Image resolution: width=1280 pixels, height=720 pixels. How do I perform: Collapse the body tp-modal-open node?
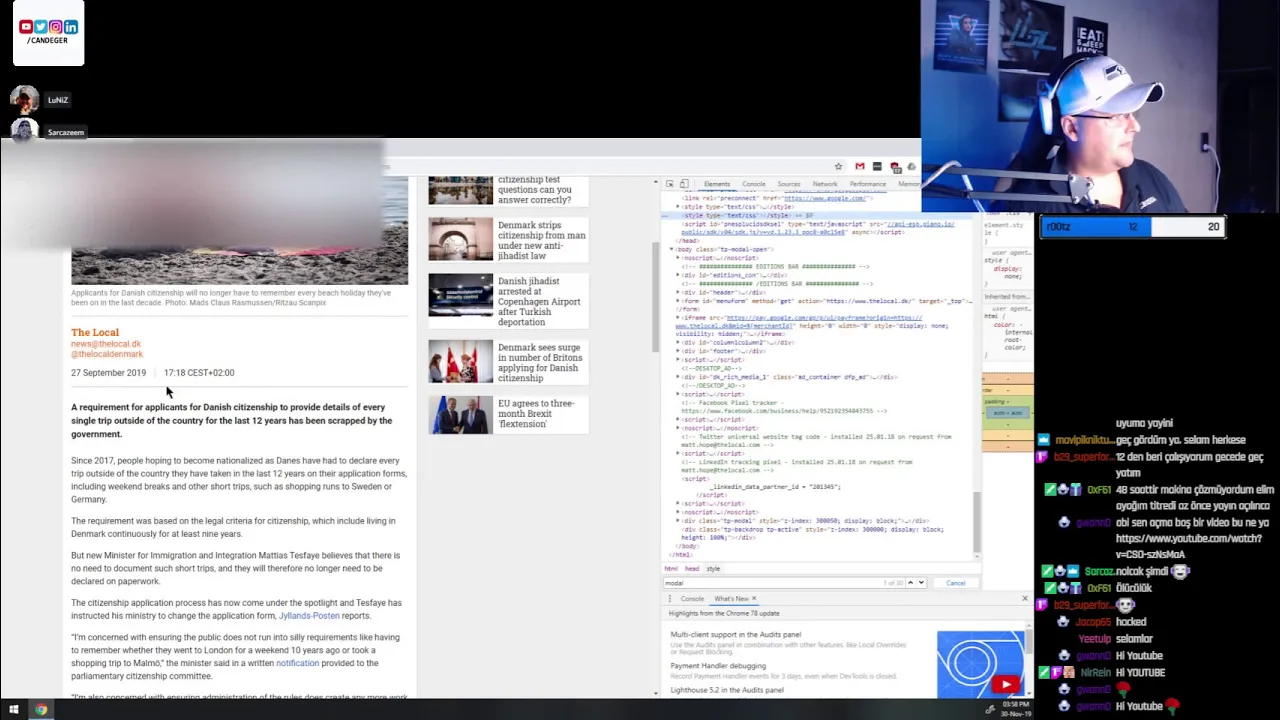click(672, 249)
